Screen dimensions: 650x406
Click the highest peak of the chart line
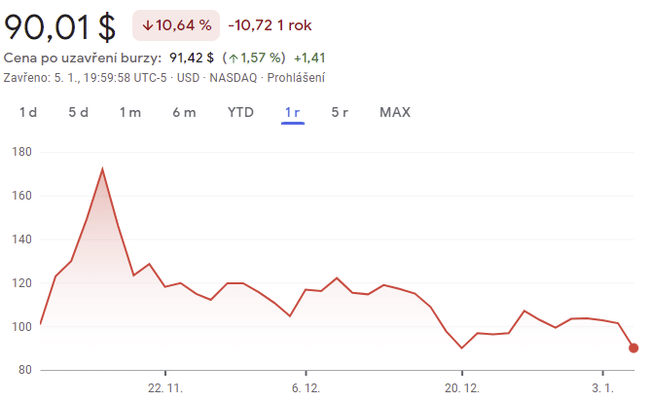tap(102, 169)
